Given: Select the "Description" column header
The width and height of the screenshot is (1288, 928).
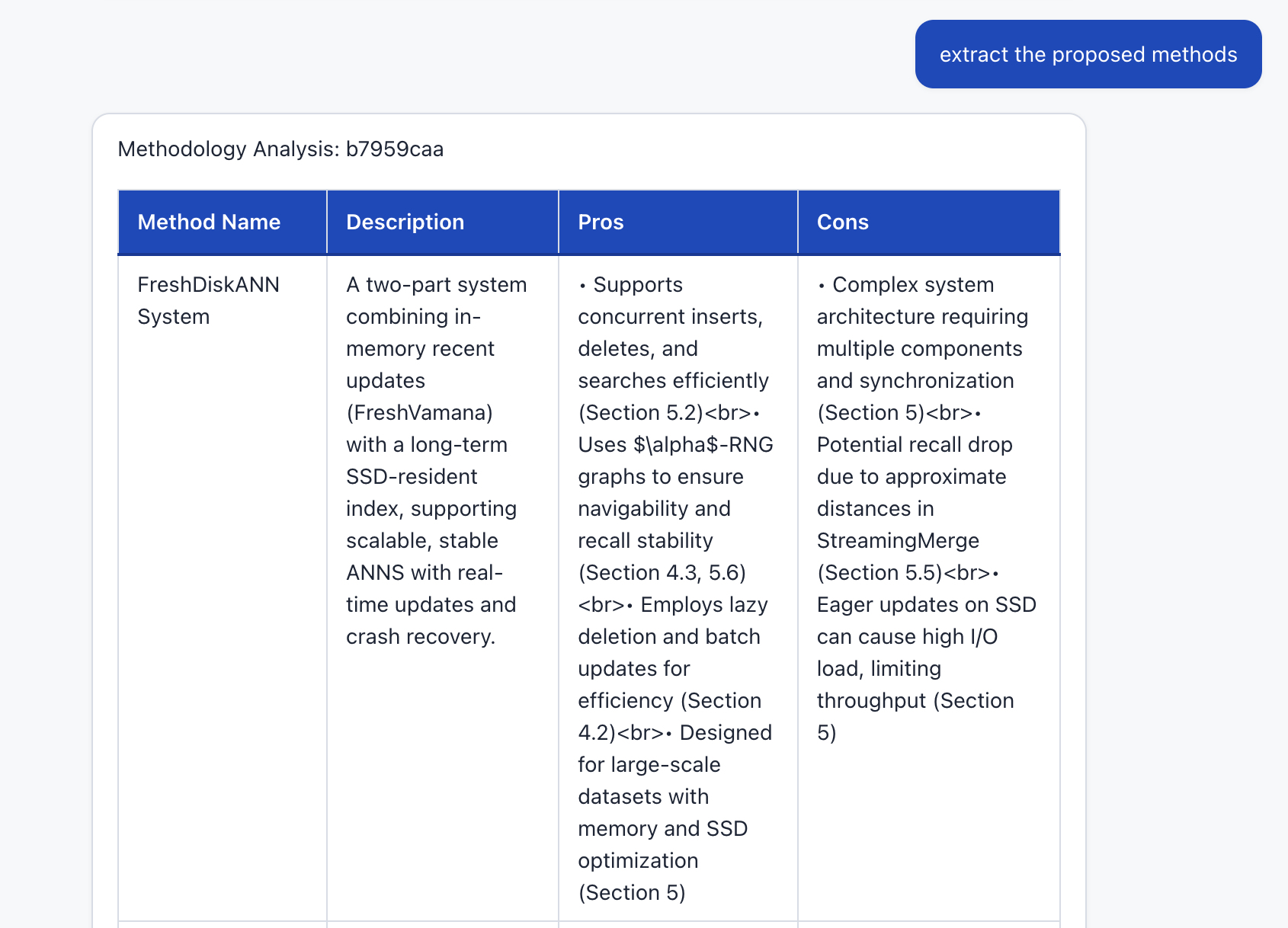Looking at the screenshot, I should [x=405, y=222].
